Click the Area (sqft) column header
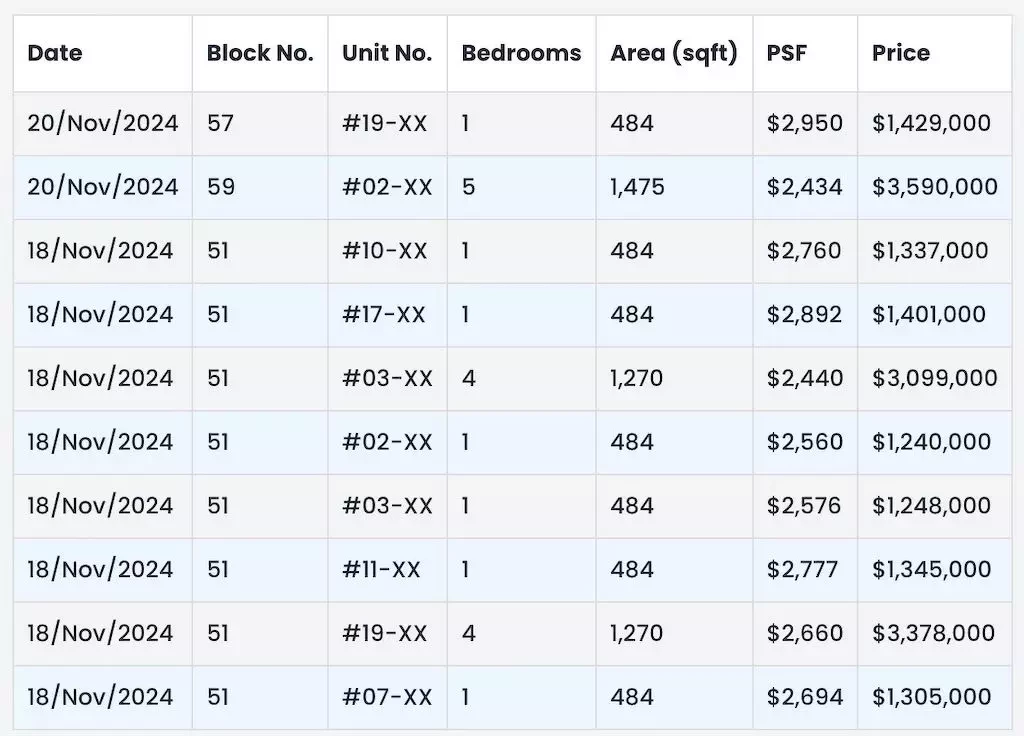Image resolution: width=1024 pixels, height=736 pixels. pos(674,54)
